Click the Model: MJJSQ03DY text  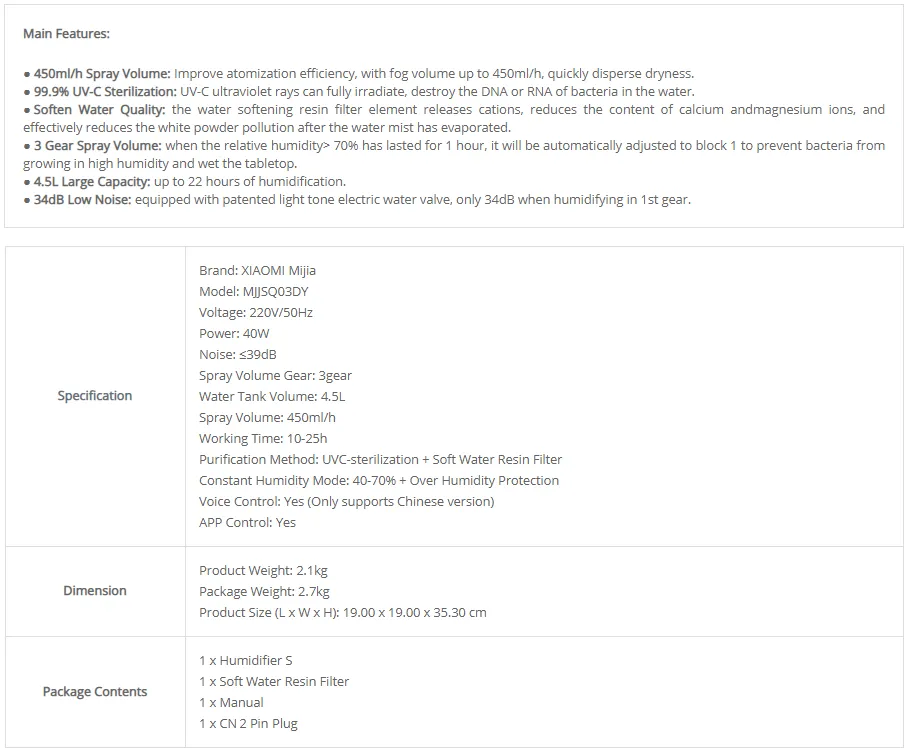tap(253, 291)
